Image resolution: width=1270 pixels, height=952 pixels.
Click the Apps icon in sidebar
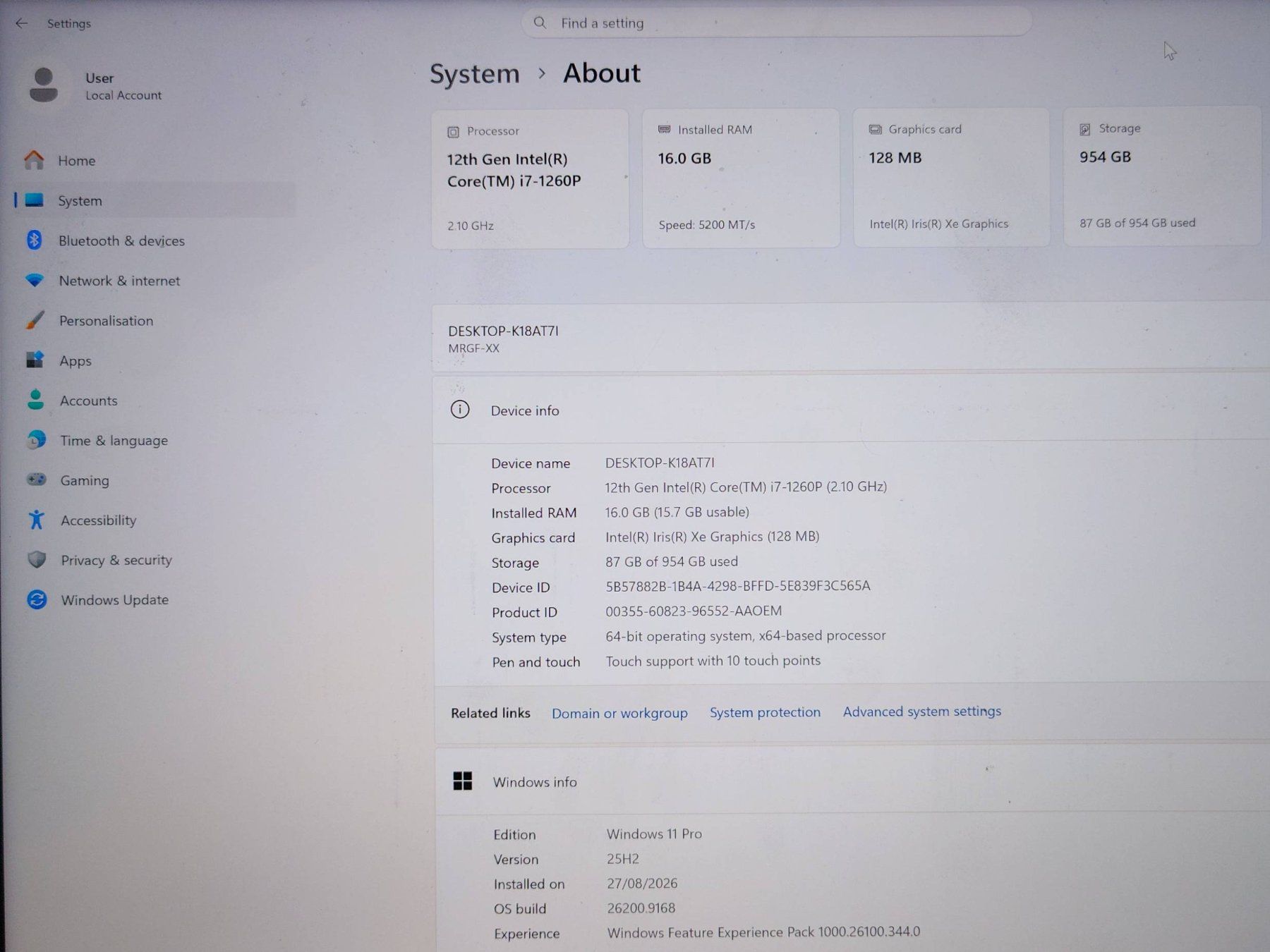35,360
